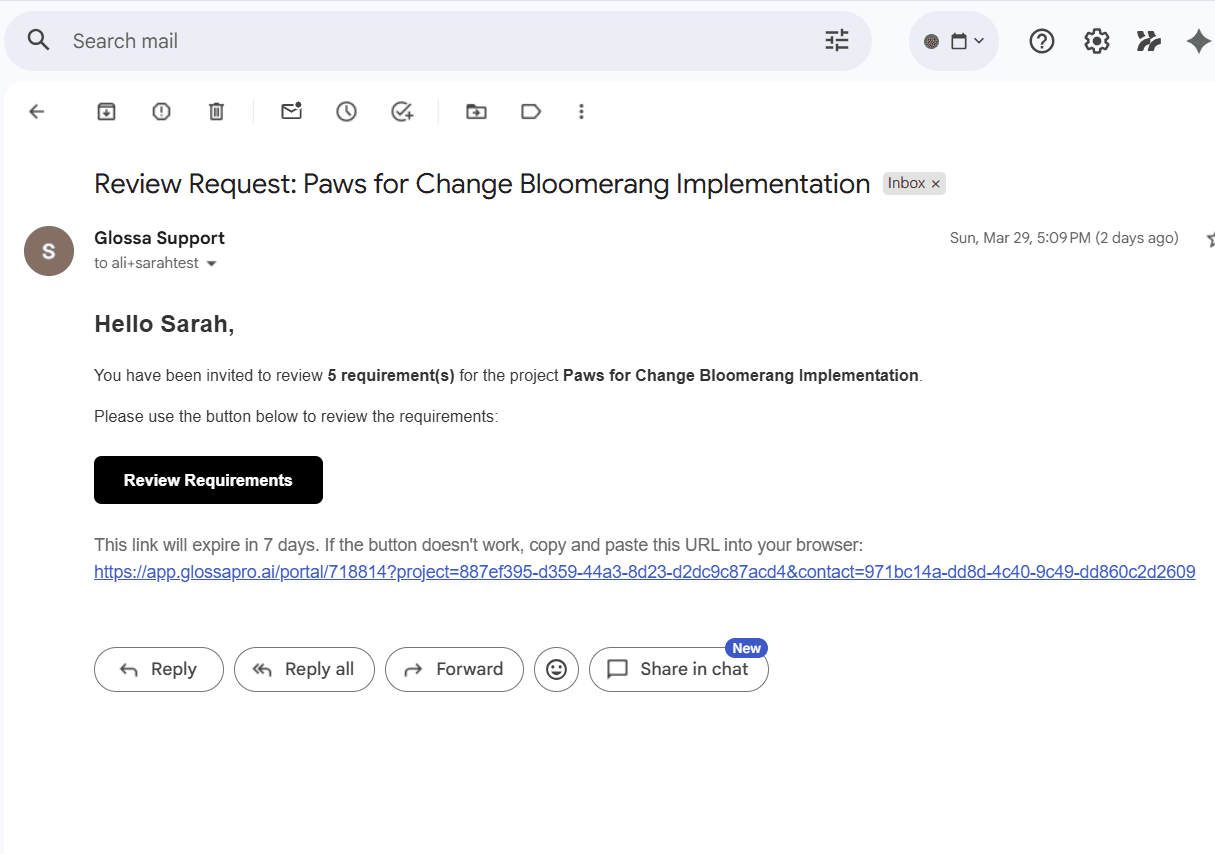Open the emoji reaction picker
The width and height of the screenshot is (1215, 854).
click(556, 669)
